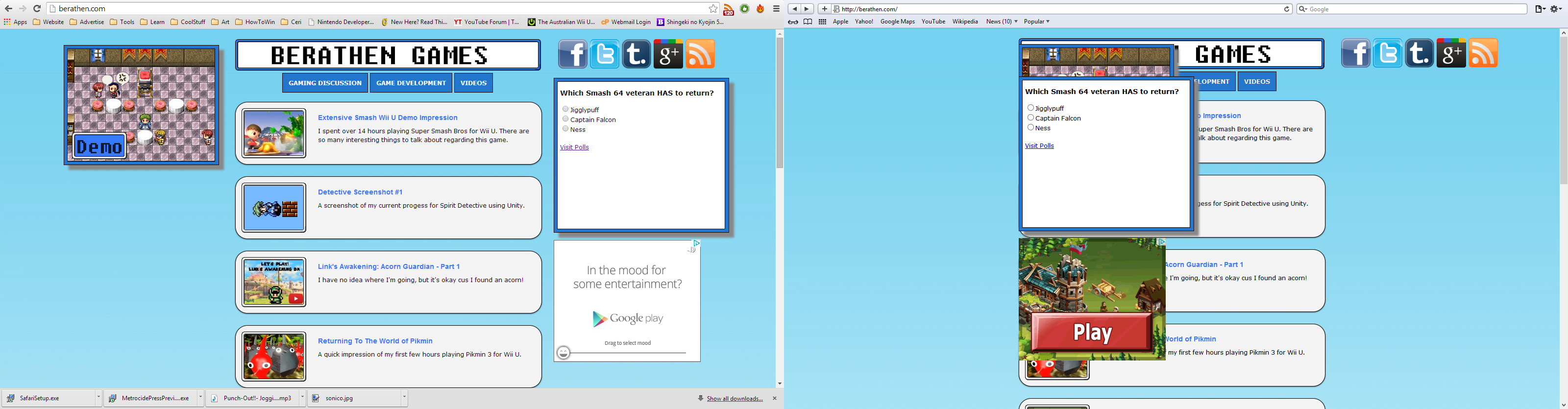The image size is (1568, 409).
Task: Open Safari's Reading List glasses icon
Action: click(x=793, y=22)
